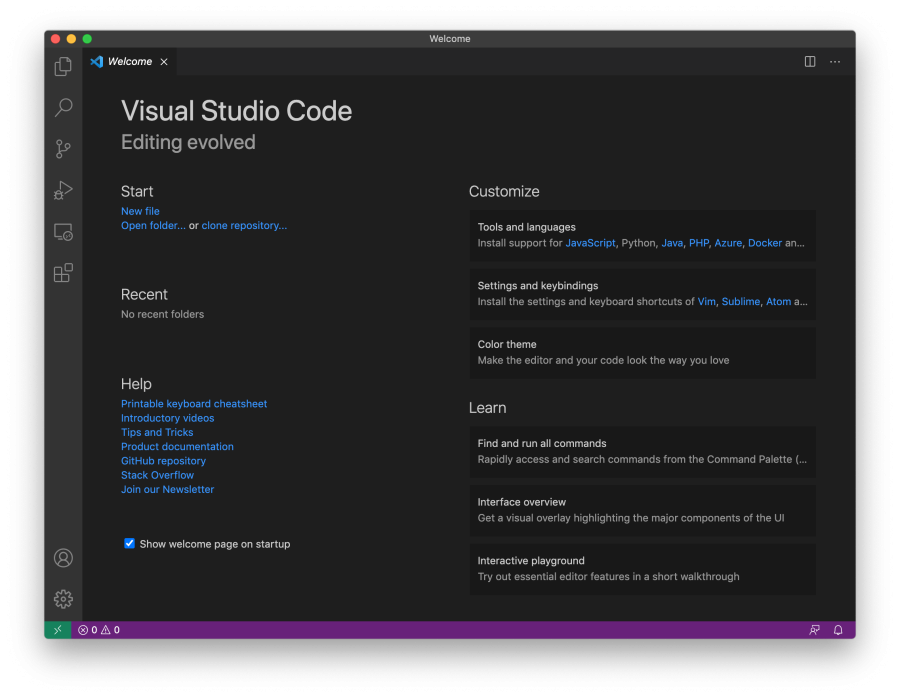The height and width of the screenshot is (697, 900).
Task: Click the Settings and keybindings heading
Action: coord(538,285)
